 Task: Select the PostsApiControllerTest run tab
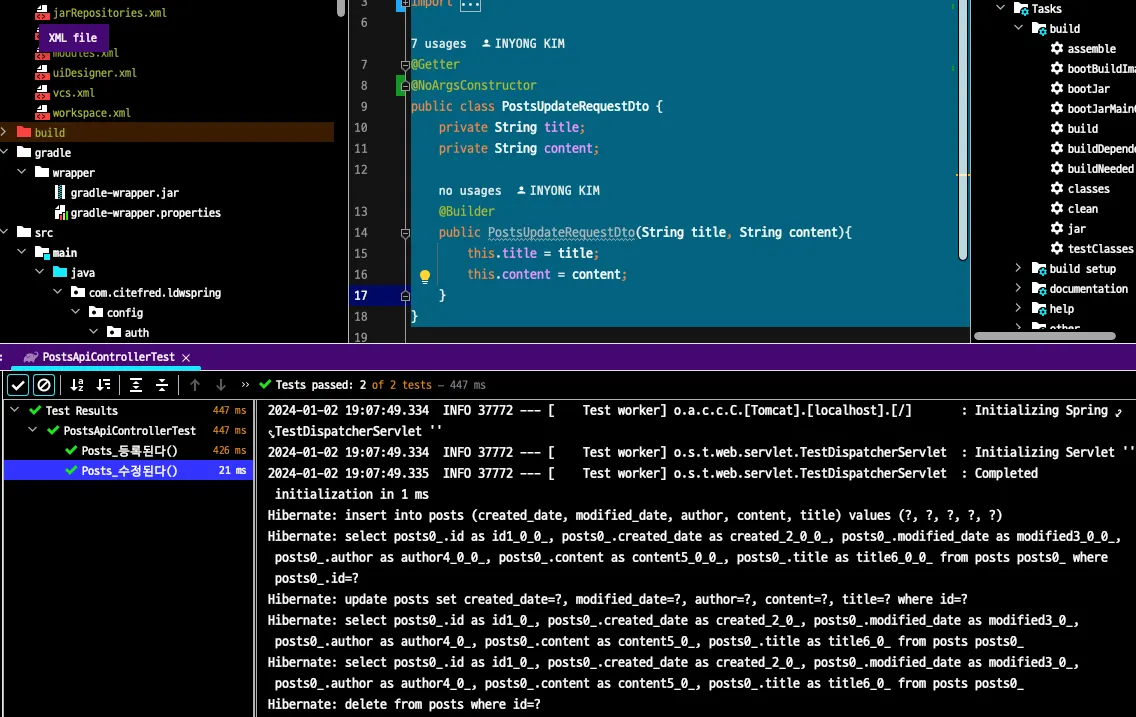point(108,357)
